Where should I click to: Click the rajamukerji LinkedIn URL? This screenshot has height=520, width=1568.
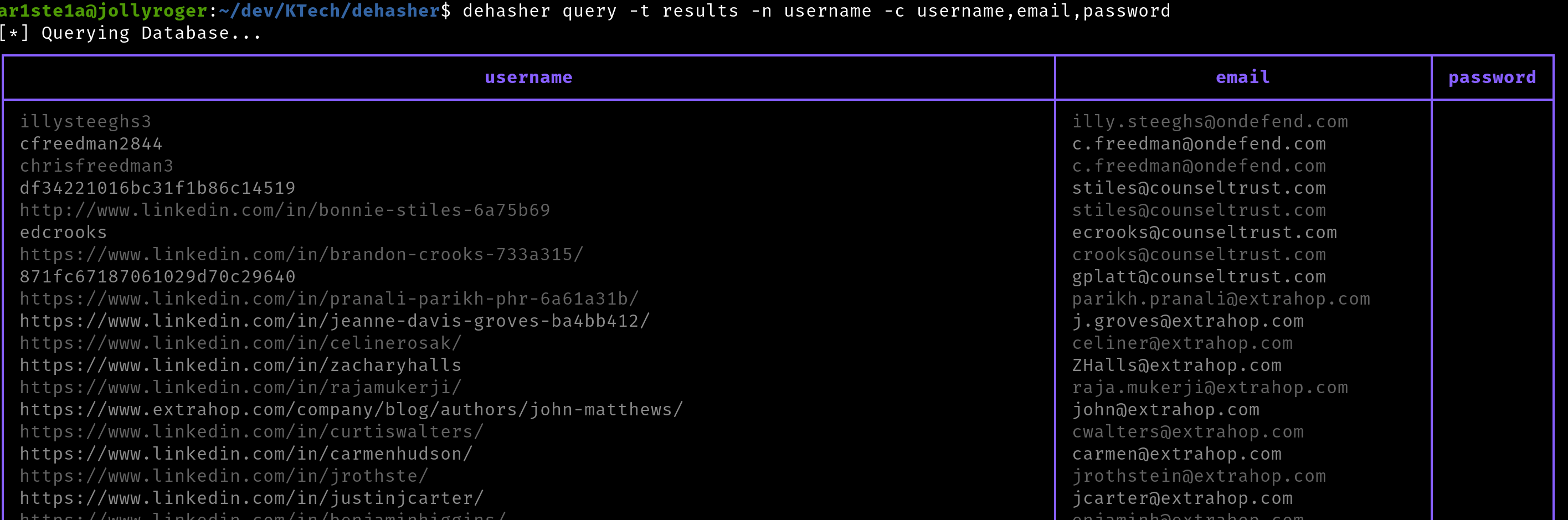click(241, 387)
